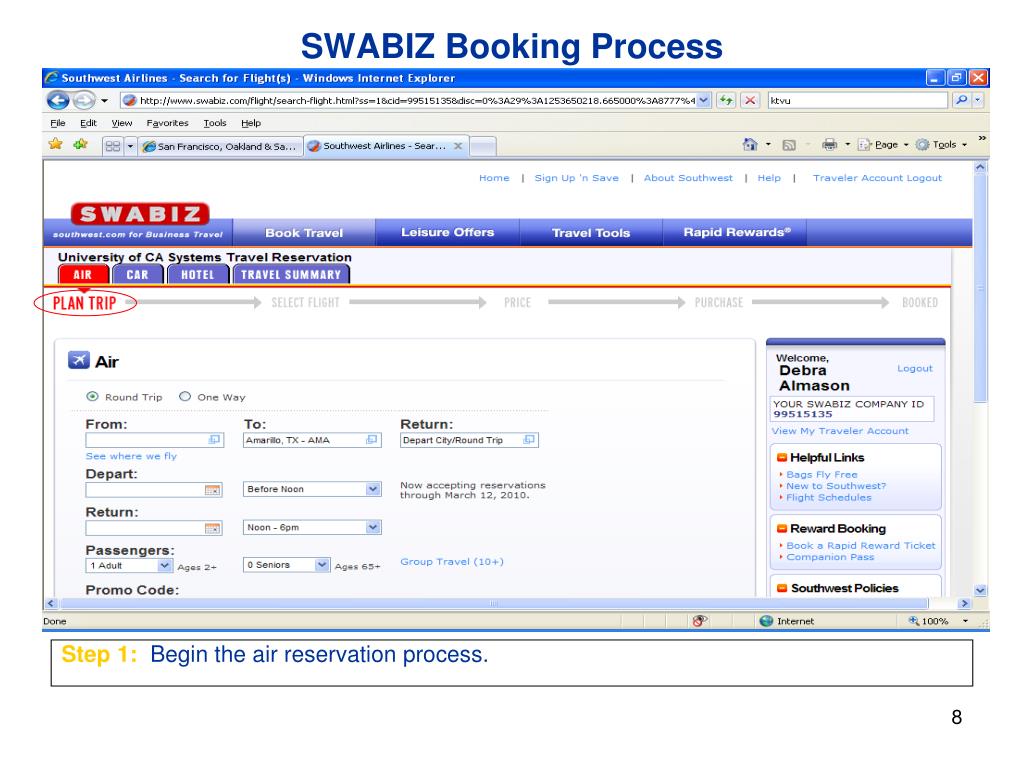This screenshot has width=1024, height=768.
Task: Click the browser Back arrow button
Action: click(x=58, y=101)
